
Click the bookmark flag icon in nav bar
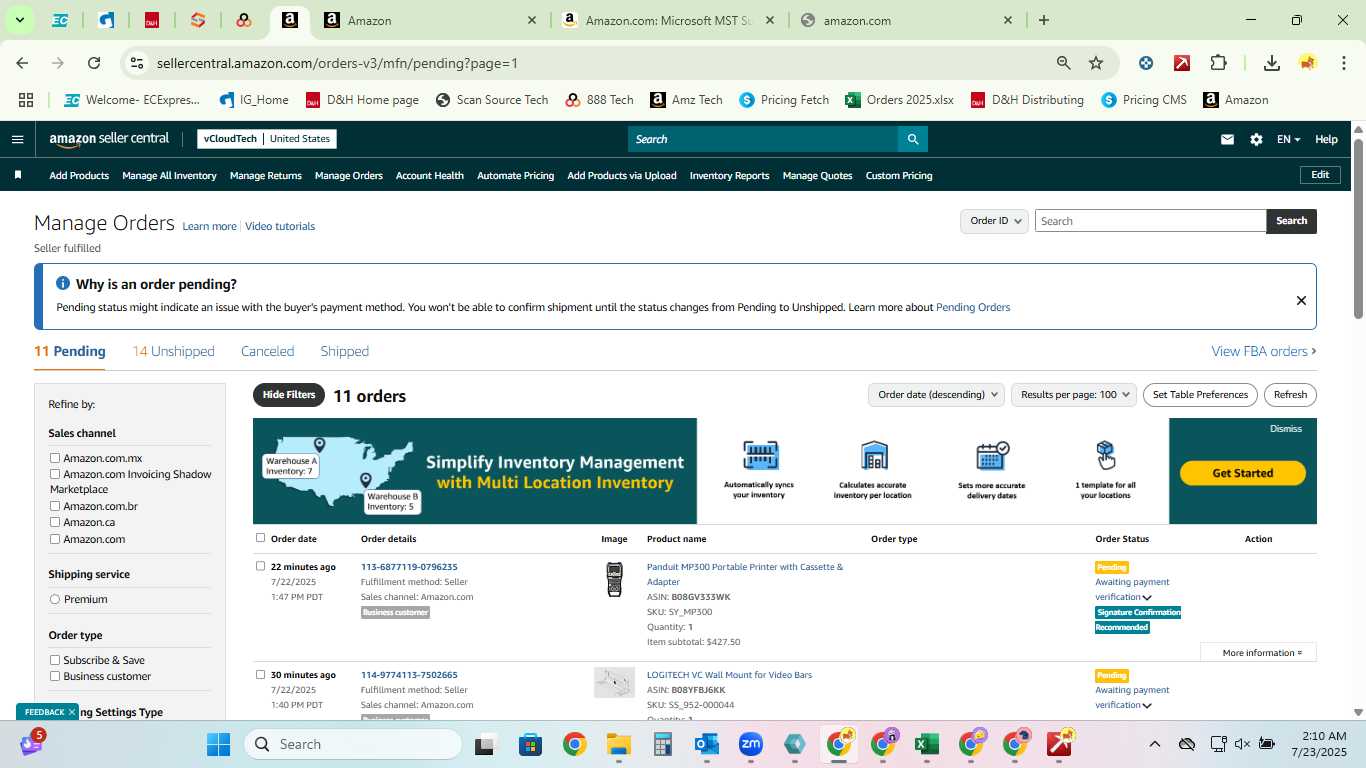click(18, 175)
